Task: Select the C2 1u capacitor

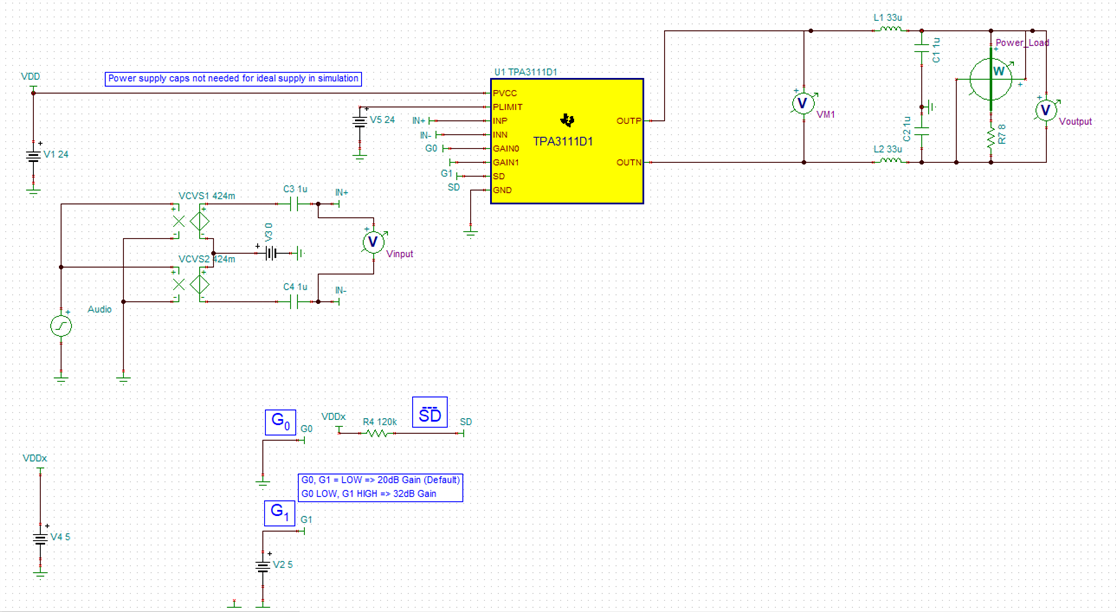Action: pos(922,132)
